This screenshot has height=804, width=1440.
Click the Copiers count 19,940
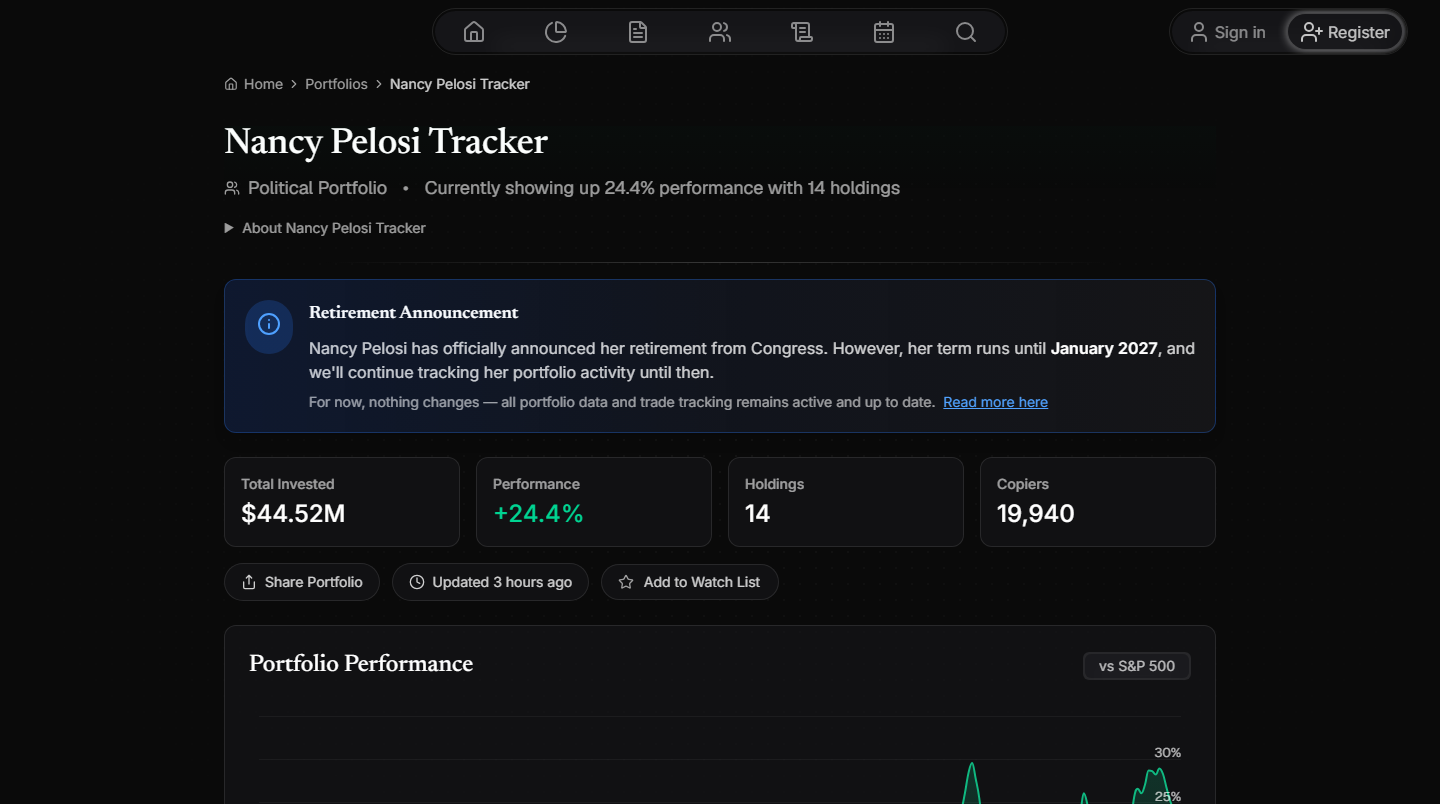tap(1036, 514)
